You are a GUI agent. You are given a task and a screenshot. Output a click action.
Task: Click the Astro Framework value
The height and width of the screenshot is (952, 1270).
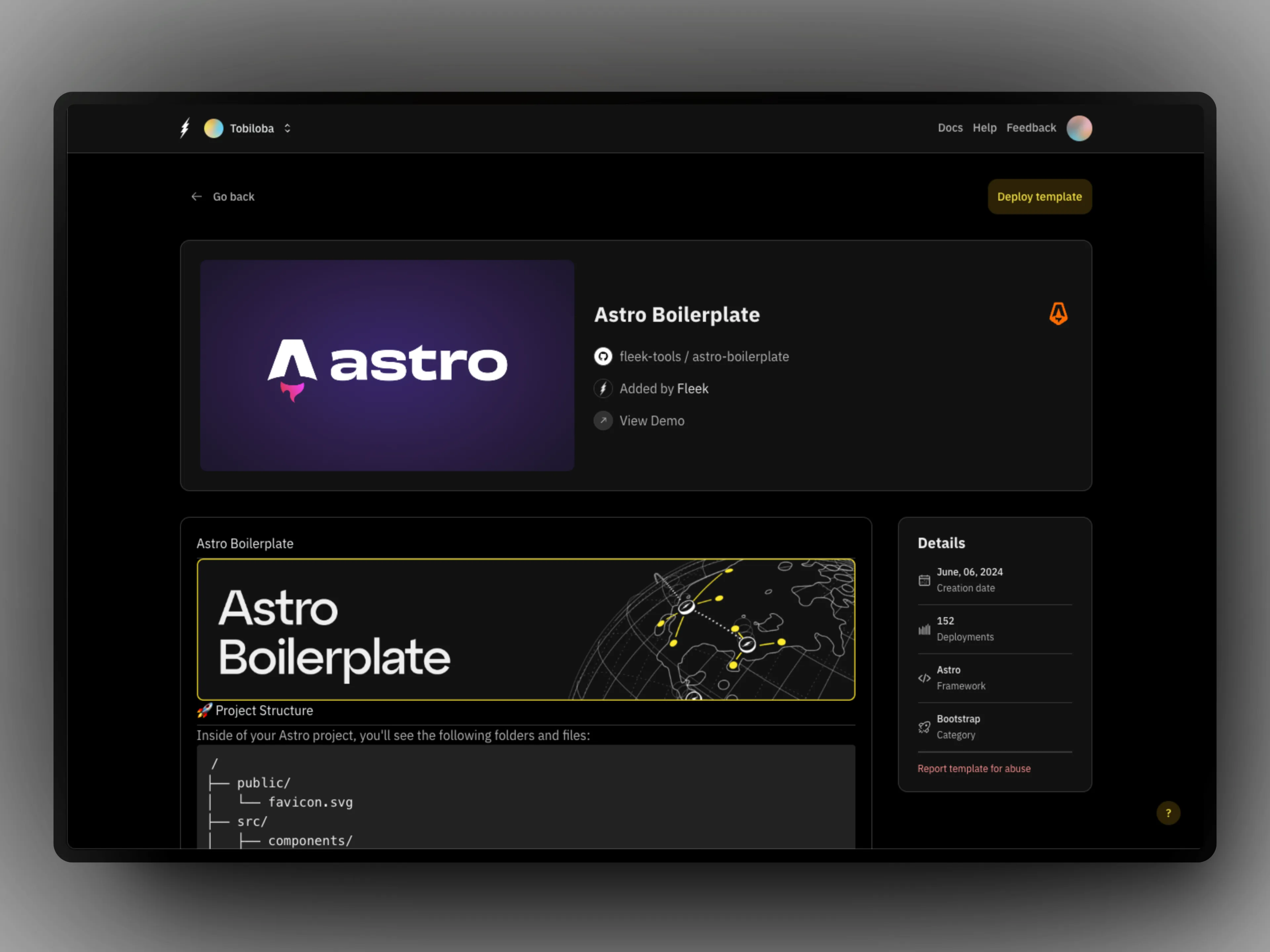[949, 670]
